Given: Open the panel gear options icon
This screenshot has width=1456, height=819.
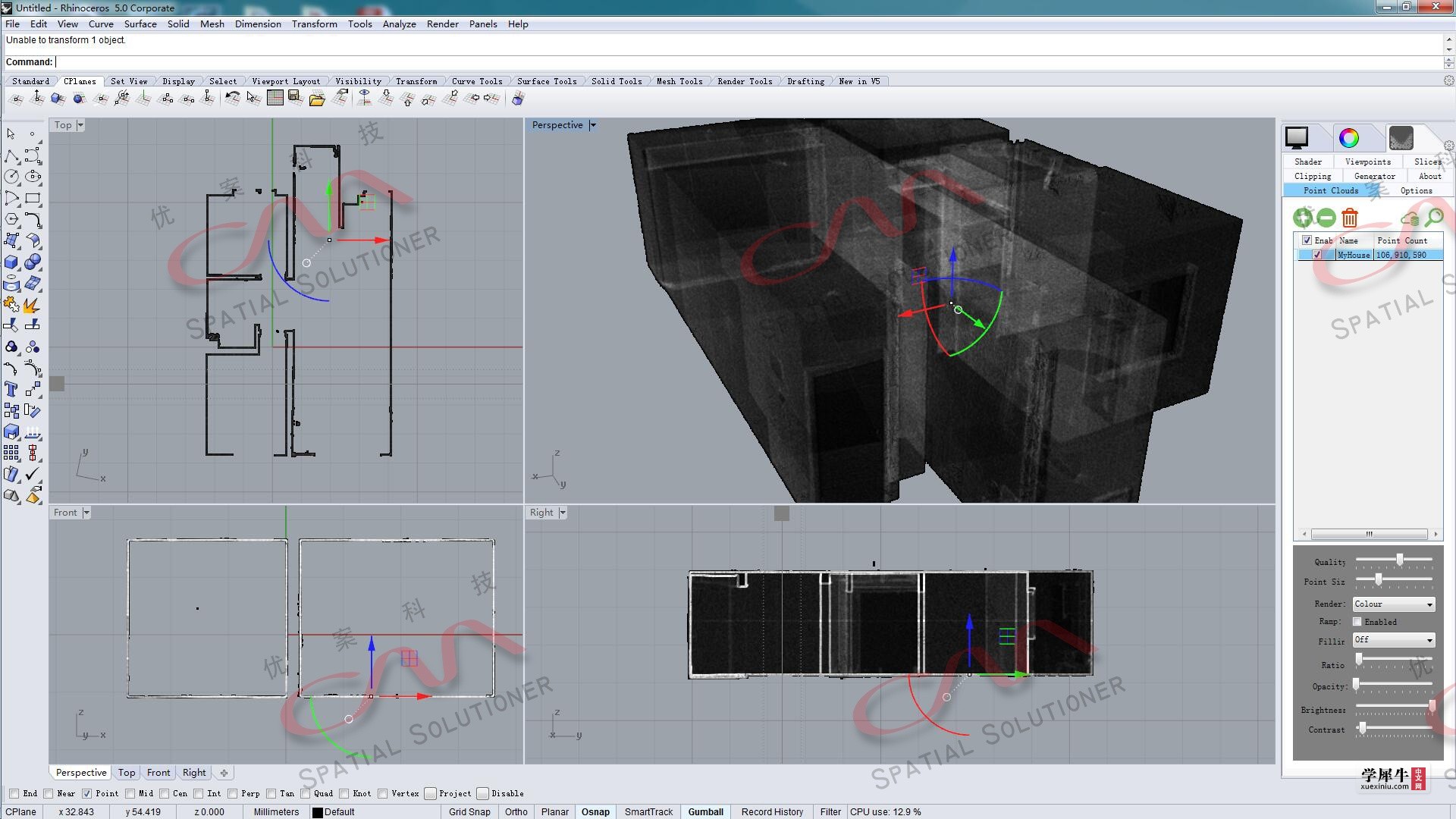Looking at the screenshot, I should click(1448, 146).
